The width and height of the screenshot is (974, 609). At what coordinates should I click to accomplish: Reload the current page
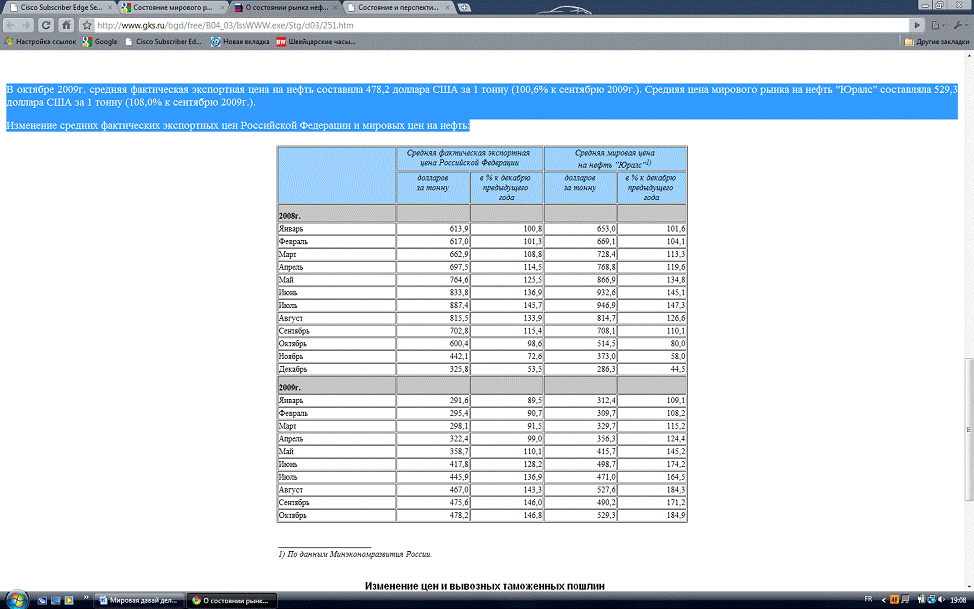[x=47, y=24]
